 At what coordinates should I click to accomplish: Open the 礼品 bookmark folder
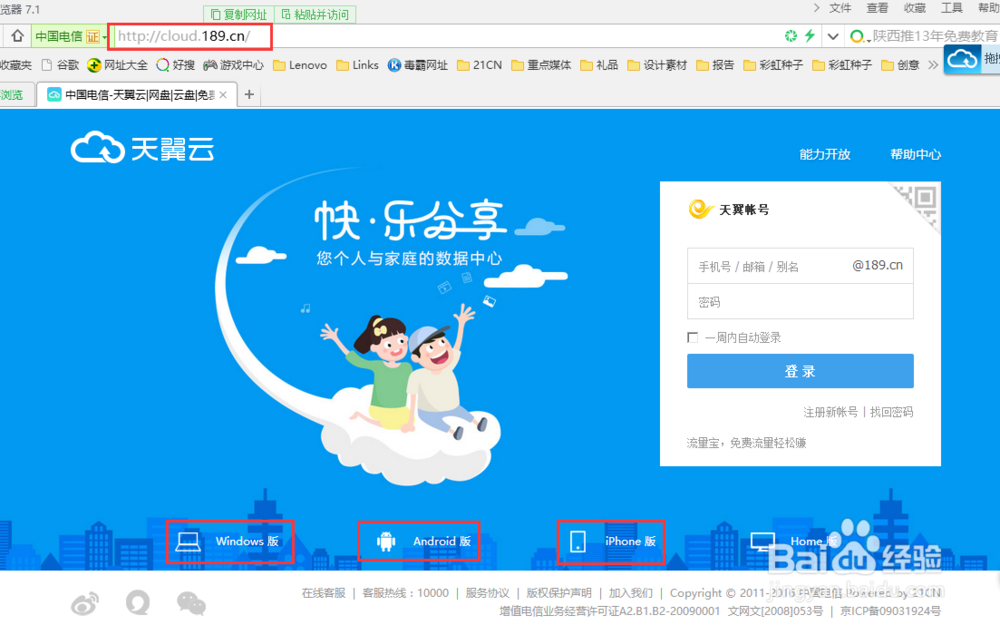[599, 65]
